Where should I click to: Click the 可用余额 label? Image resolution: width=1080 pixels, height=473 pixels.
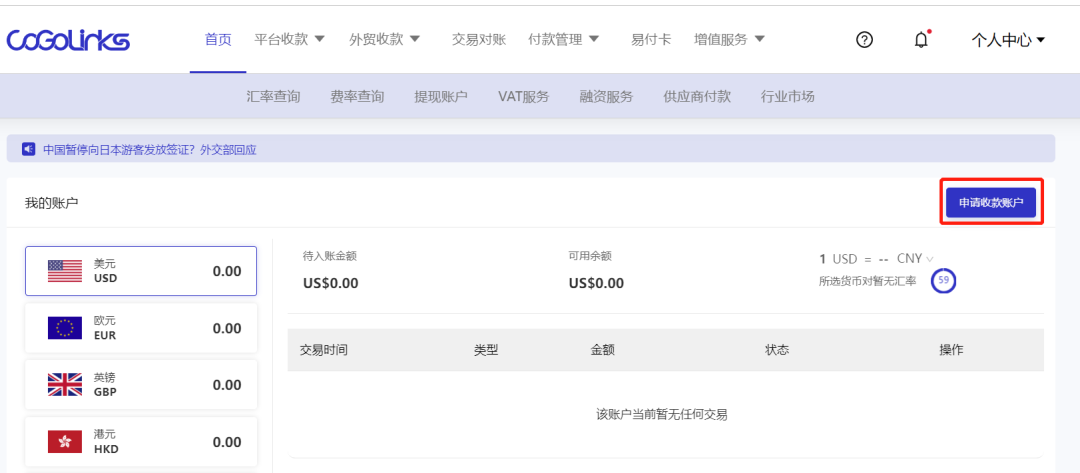[590, 256]
